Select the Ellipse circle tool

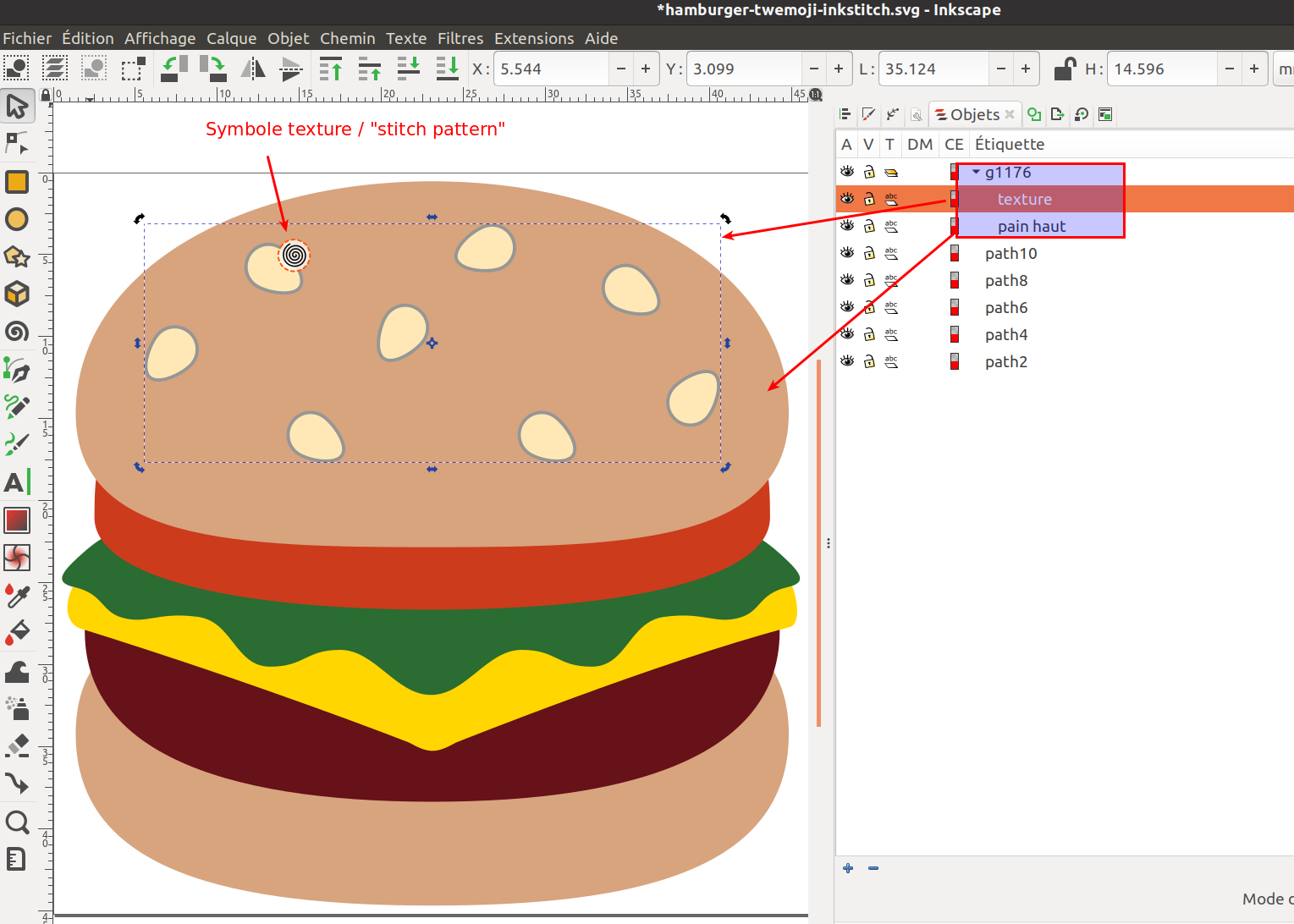(x=17, y=219)
